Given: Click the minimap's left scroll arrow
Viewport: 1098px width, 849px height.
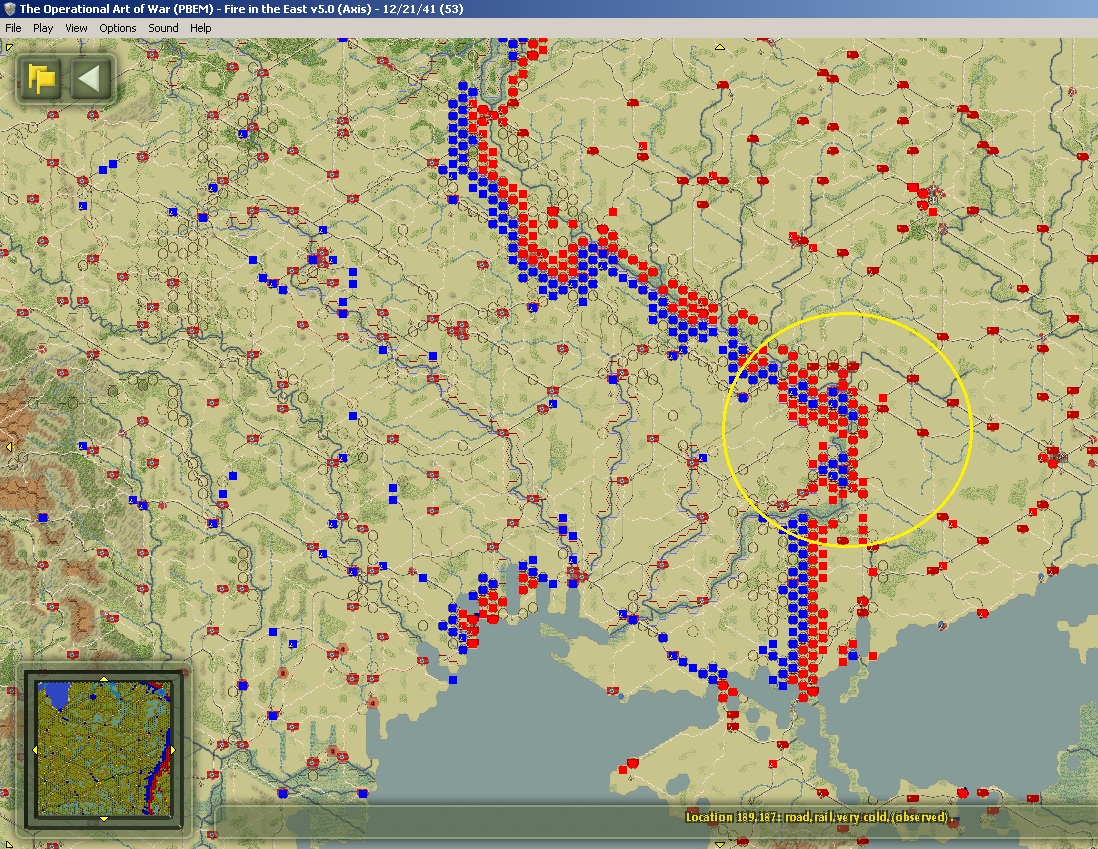Looking at the screenshot, I should 35,749.
